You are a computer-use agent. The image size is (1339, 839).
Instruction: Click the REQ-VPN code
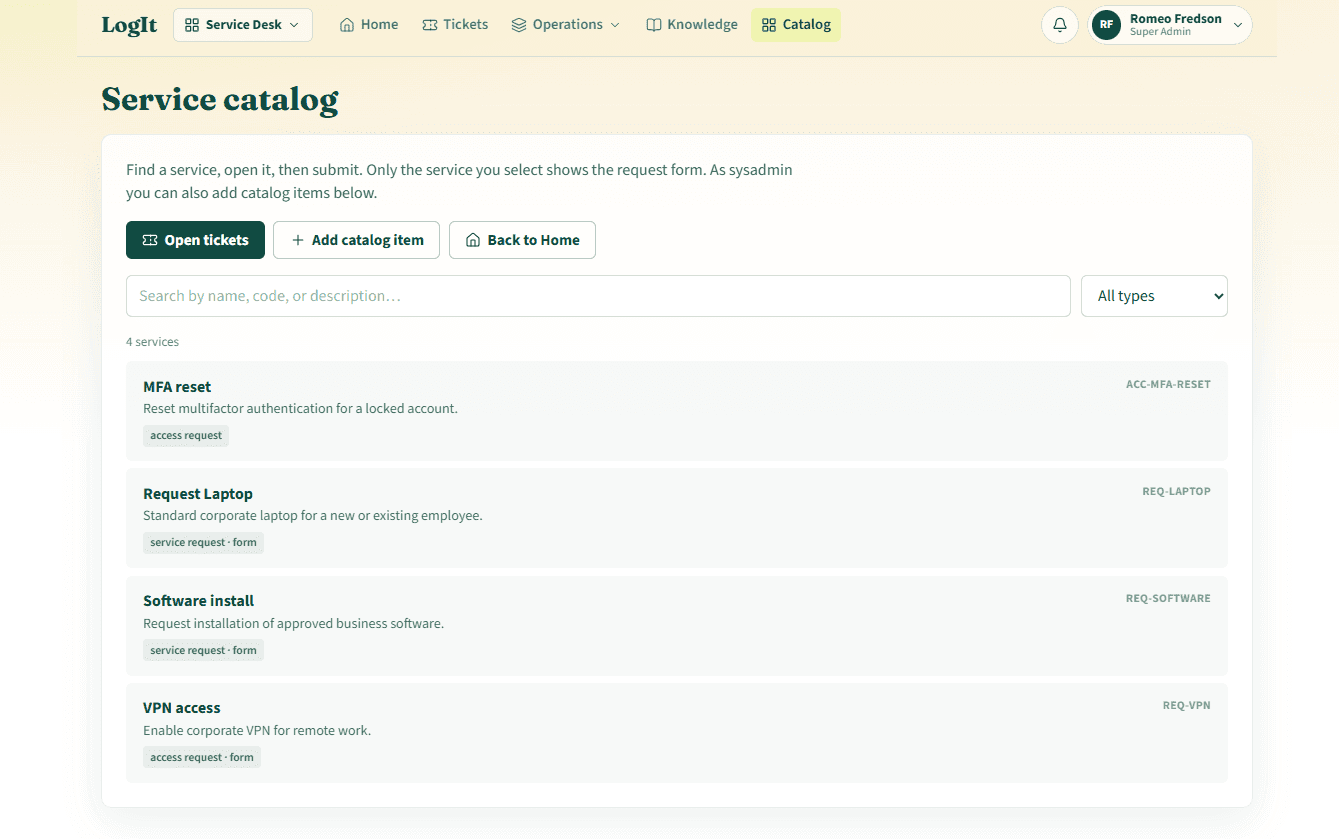click(1186, 705)
